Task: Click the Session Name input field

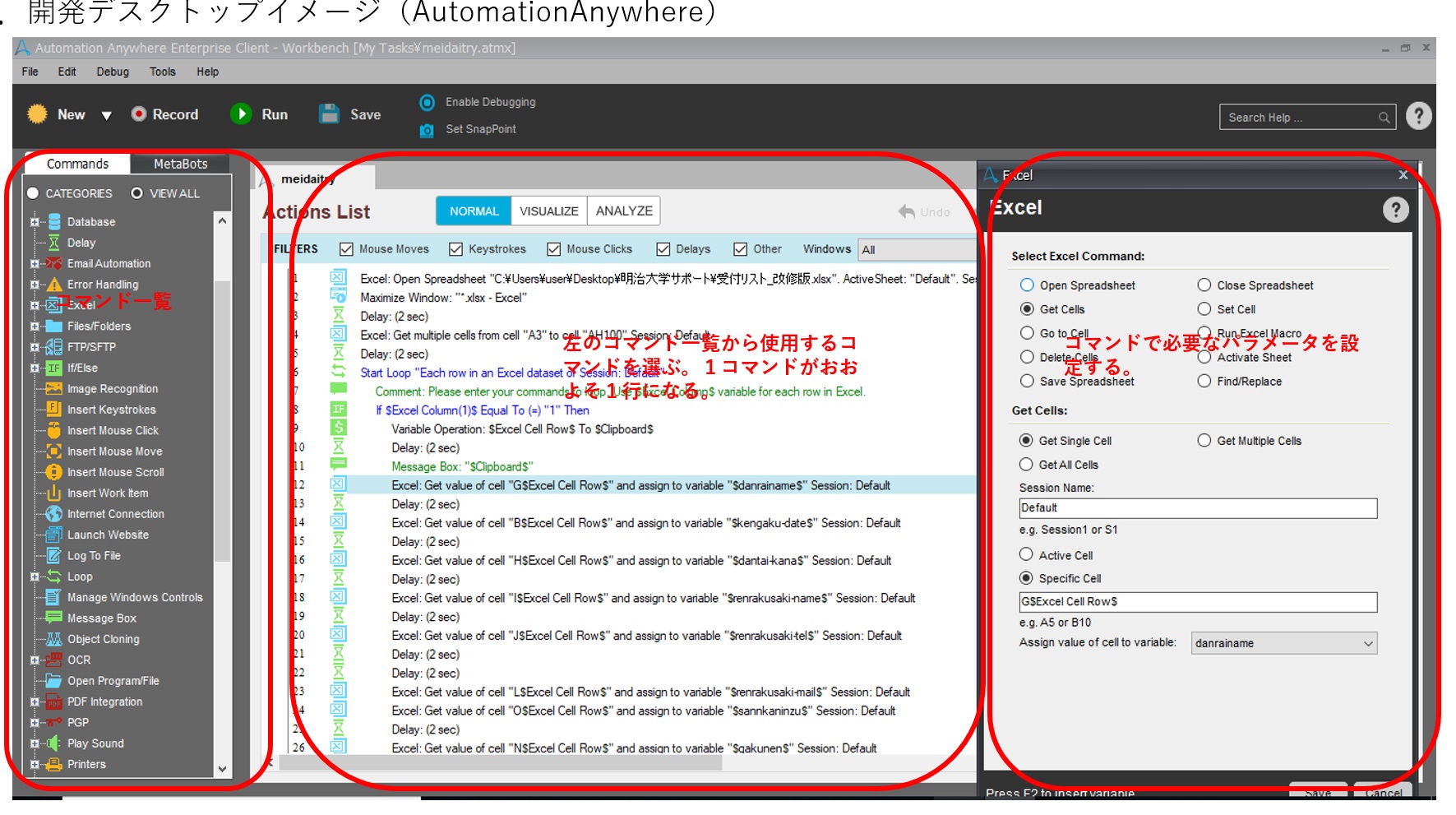Action: click(1197, 508)
